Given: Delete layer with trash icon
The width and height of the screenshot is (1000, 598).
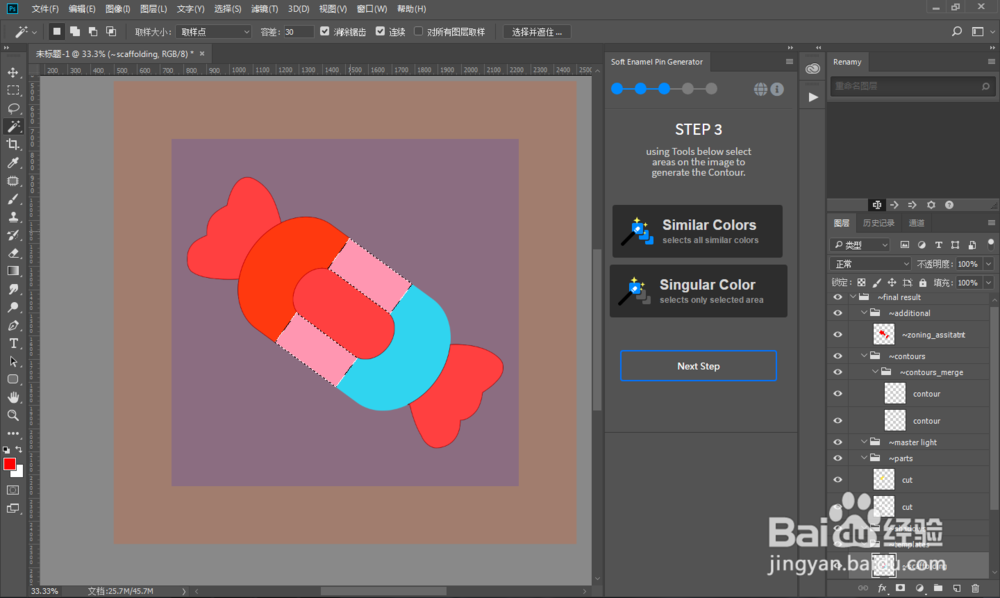Looking at the screenshot, I should click(975, 588).
